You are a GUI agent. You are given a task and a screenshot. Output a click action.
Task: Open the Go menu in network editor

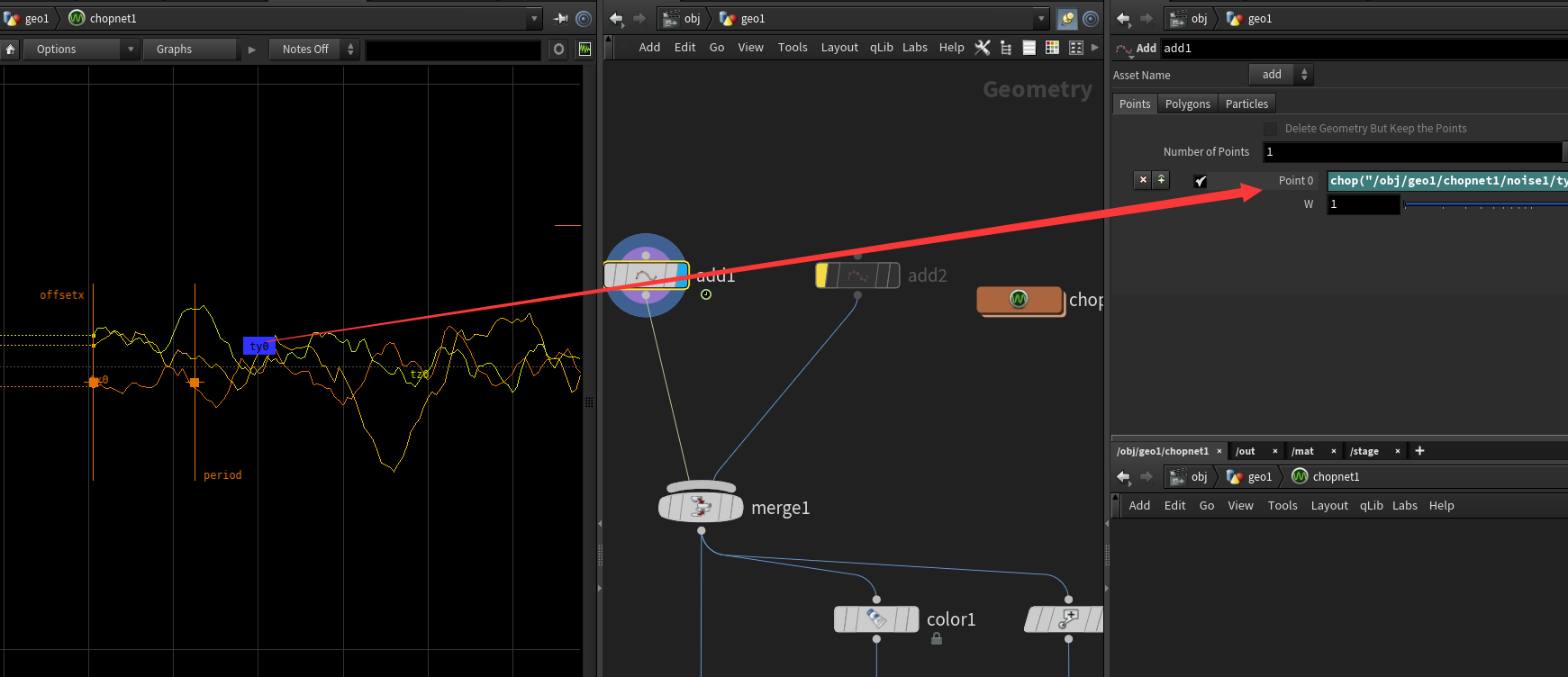pos(717,48)
